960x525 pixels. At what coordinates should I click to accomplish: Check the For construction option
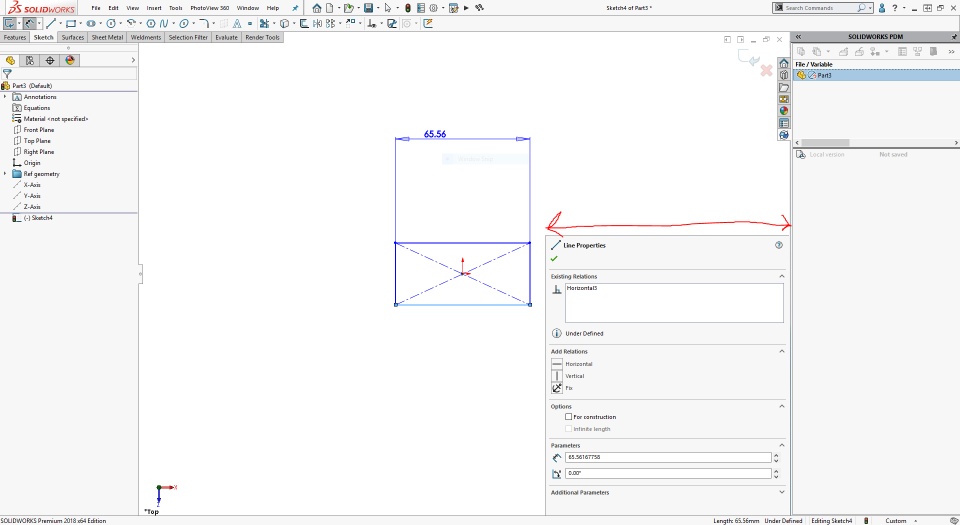click(x=569, y=417)
